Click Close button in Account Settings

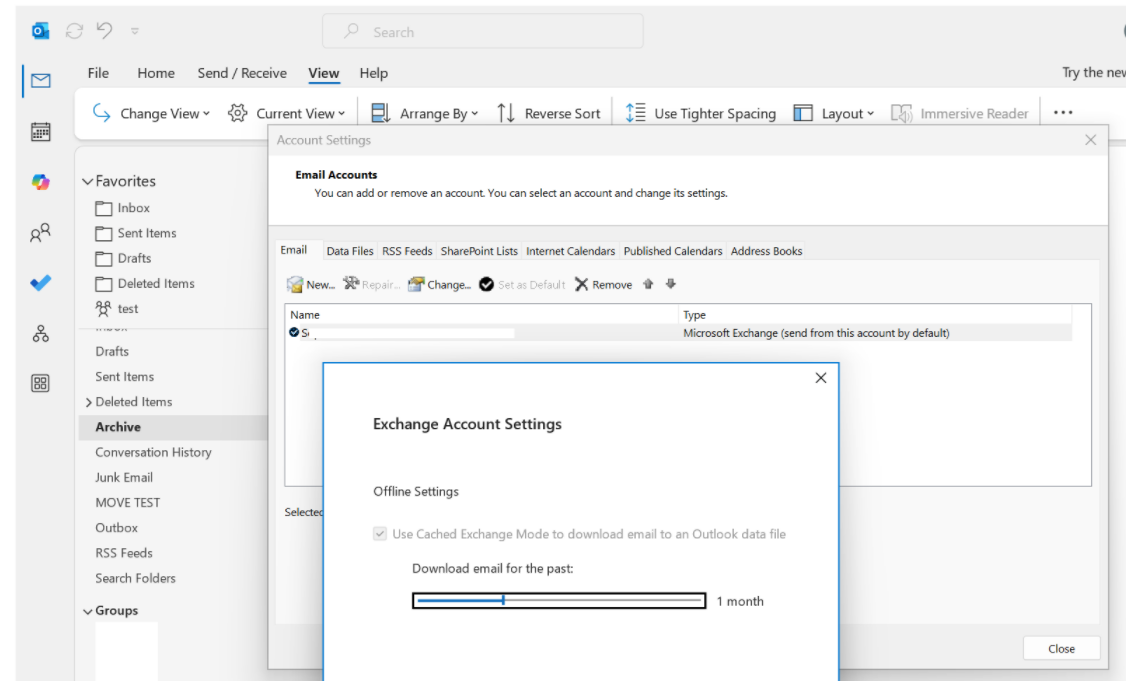point(1061,649)
